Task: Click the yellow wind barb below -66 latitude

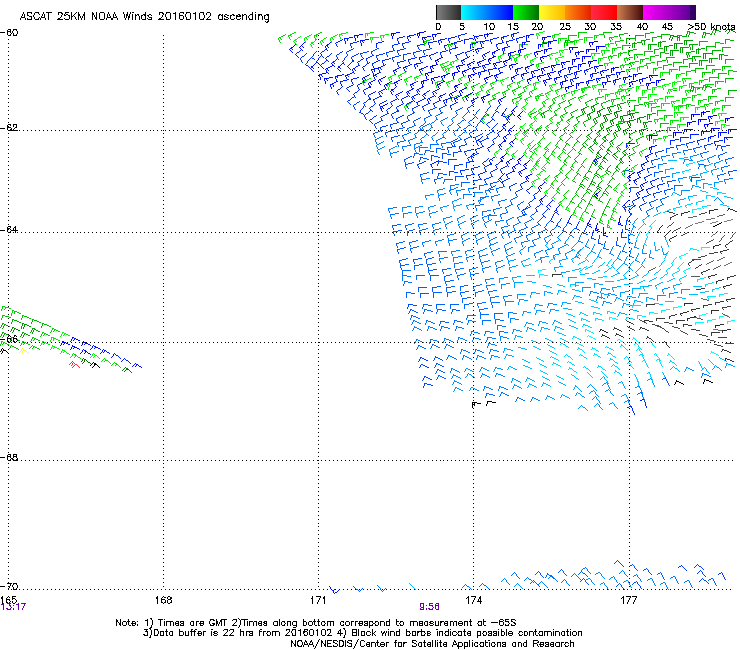Action: [x=24, y=351]
